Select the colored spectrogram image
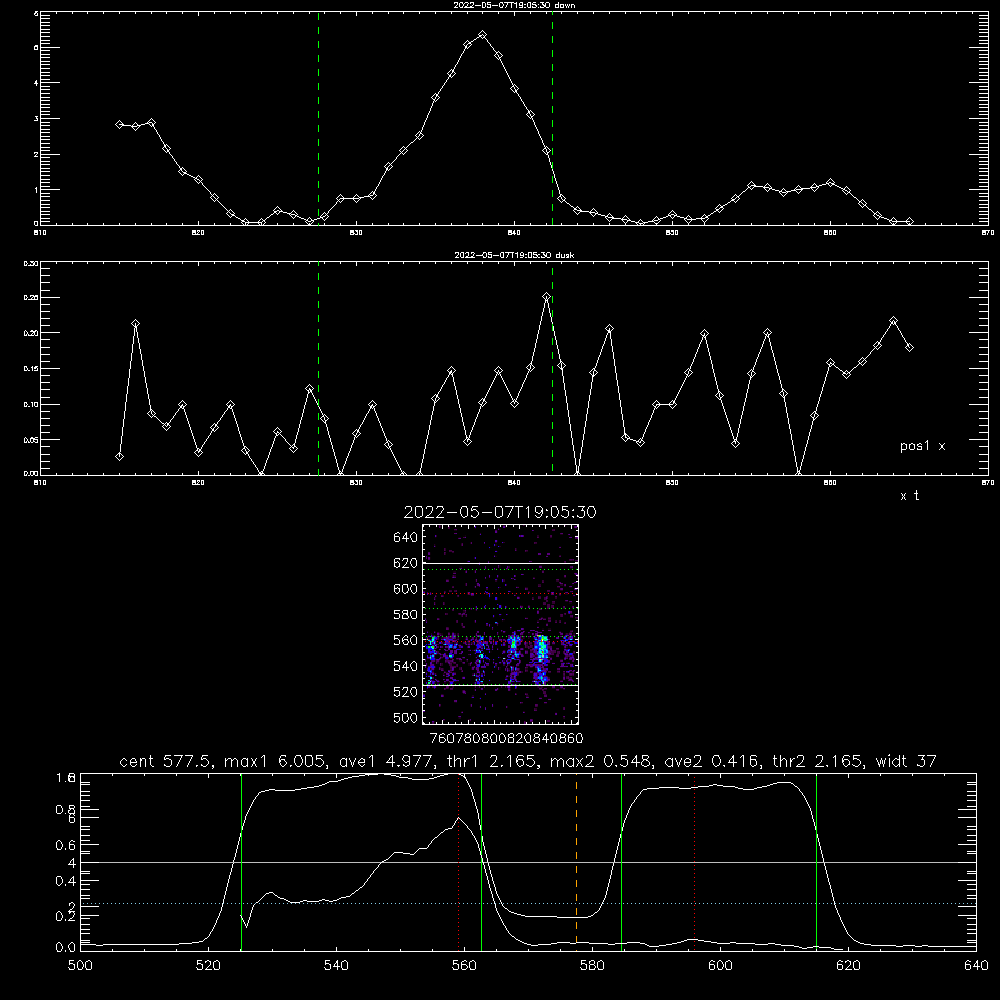The height and width of the screenshot is (1000, 1000). point(500,624)
